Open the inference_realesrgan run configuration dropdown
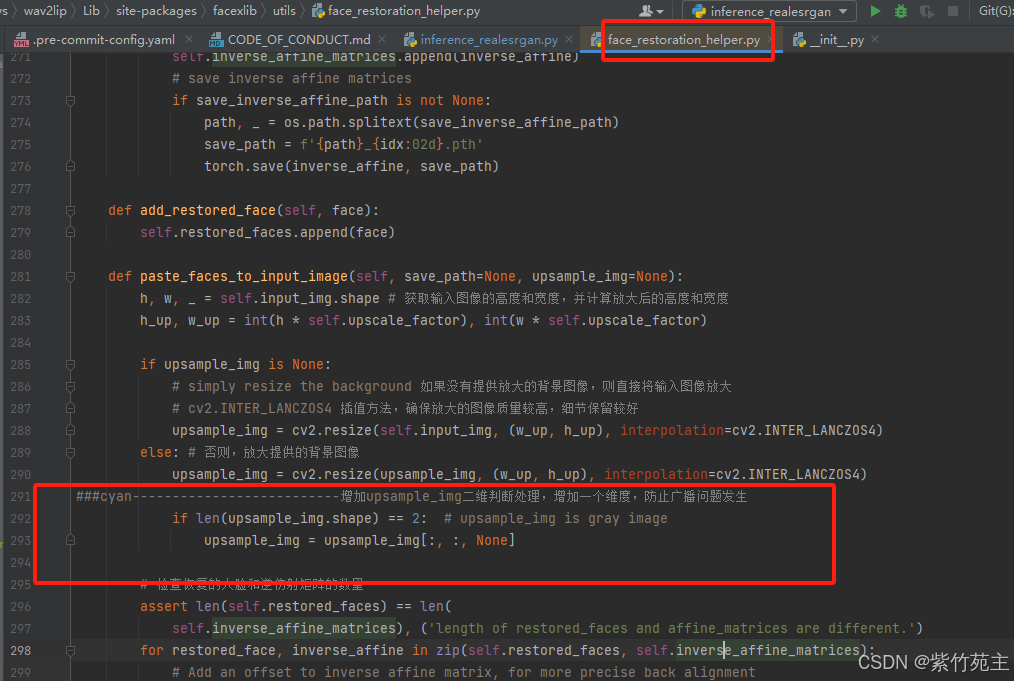The width and height of the screenshot is (1014, 681). click(x=770, y=11)
